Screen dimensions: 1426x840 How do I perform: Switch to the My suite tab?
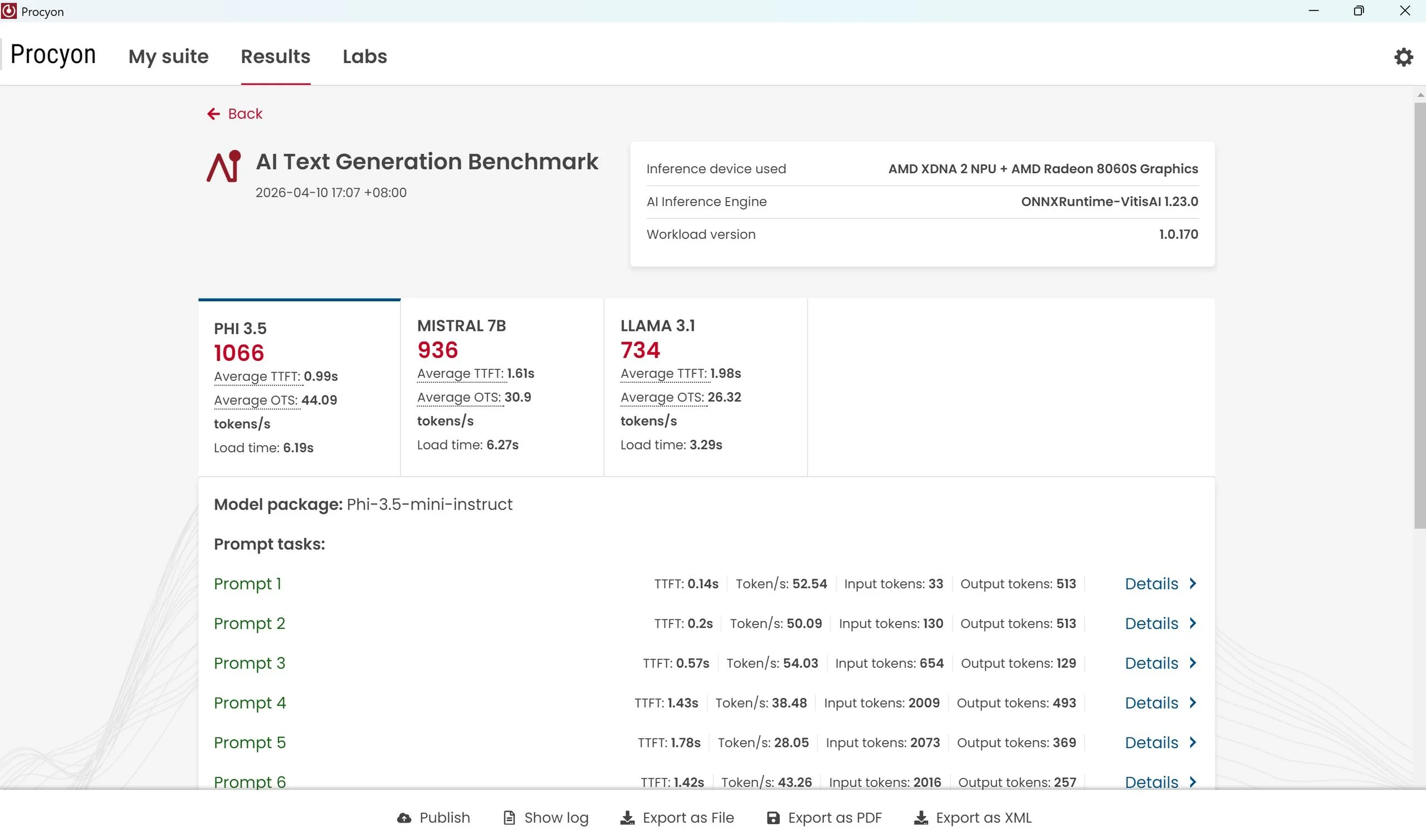click(x=168, y=57)
